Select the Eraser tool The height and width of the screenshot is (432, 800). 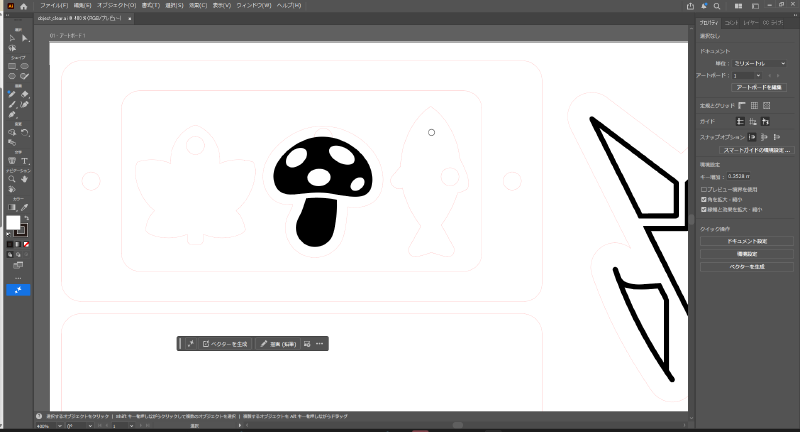pos(24,94)
